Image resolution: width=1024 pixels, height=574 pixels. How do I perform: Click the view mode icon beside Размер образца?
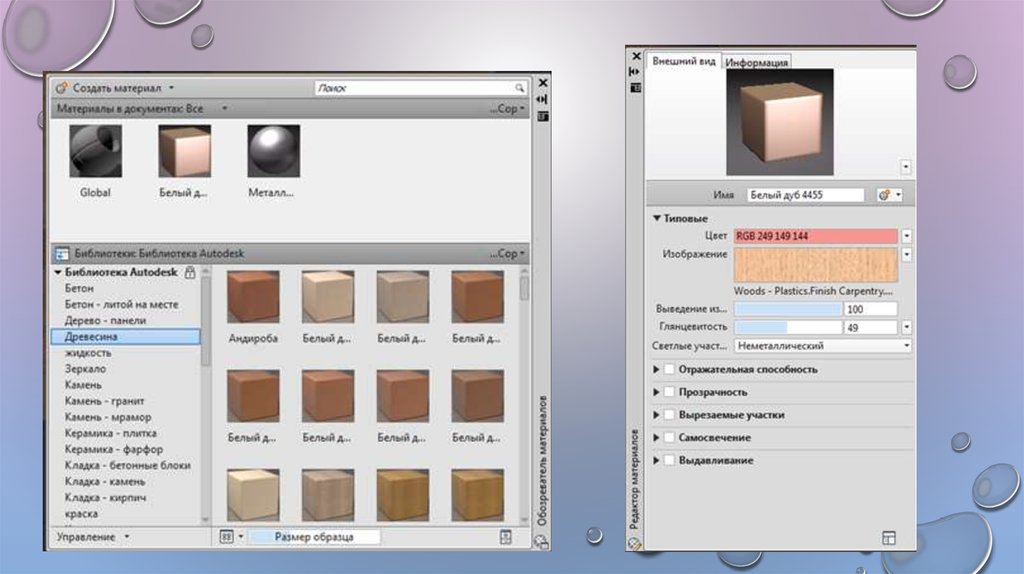226,537
